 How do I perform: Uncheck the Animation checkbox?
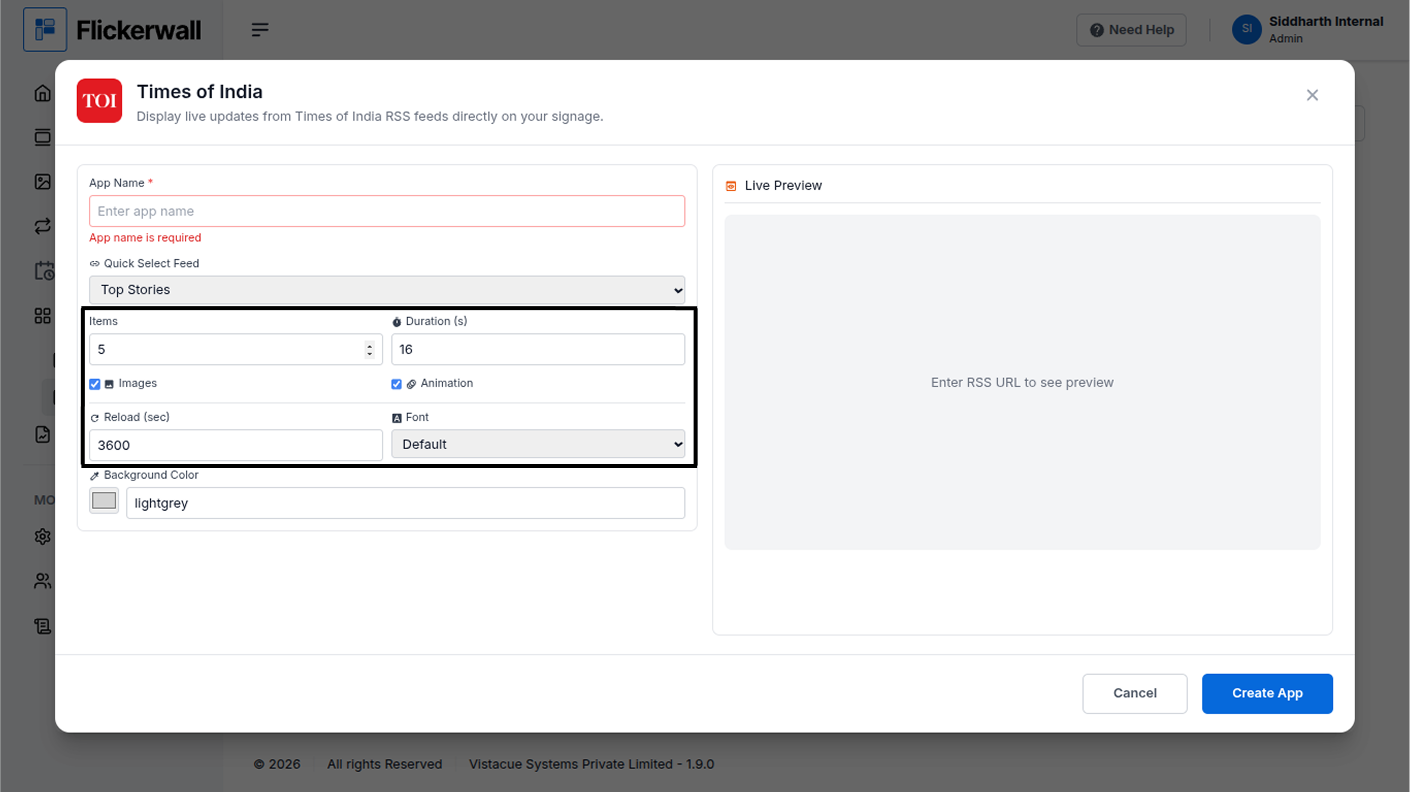click(396, 384)
